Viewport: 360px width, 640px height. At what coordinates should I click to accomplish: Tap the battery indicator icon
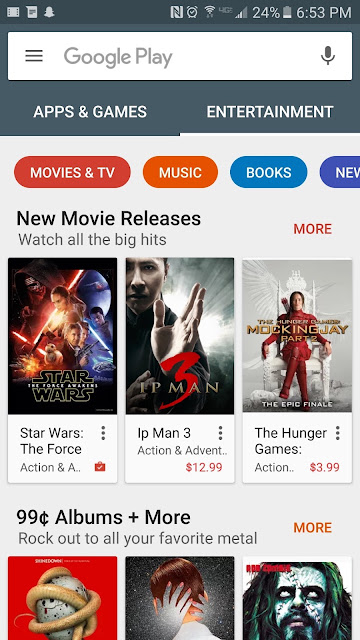[x=287, y=12]
